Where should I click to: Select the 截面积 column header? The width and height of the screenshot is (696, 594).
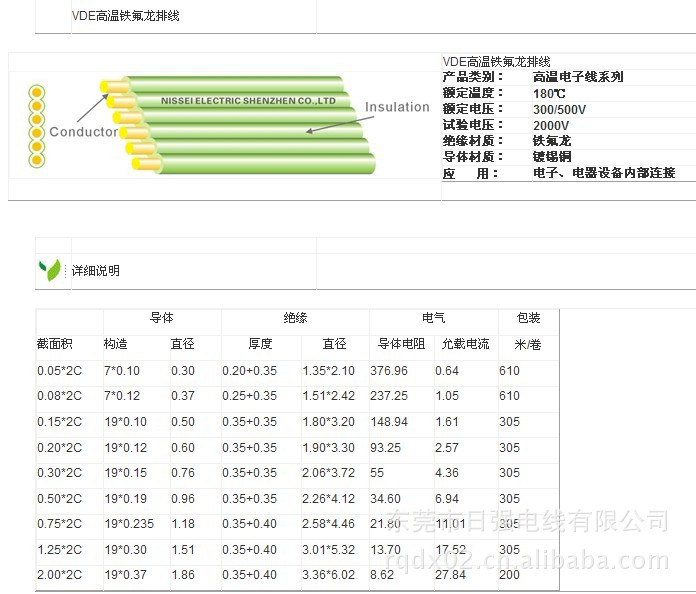(x=55, y=344)
